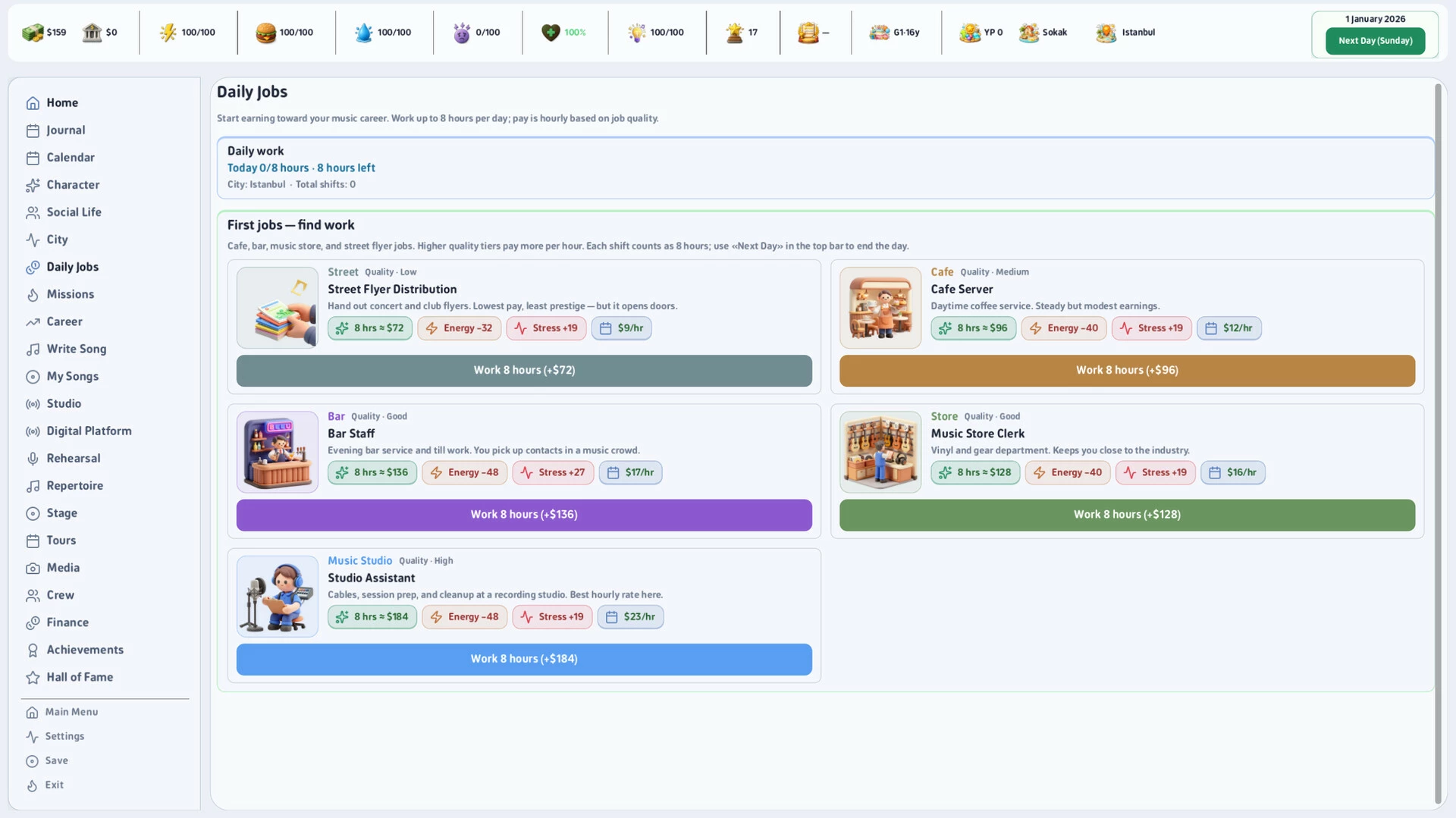Click the cash money icon in top bar

tap(33, 33)
